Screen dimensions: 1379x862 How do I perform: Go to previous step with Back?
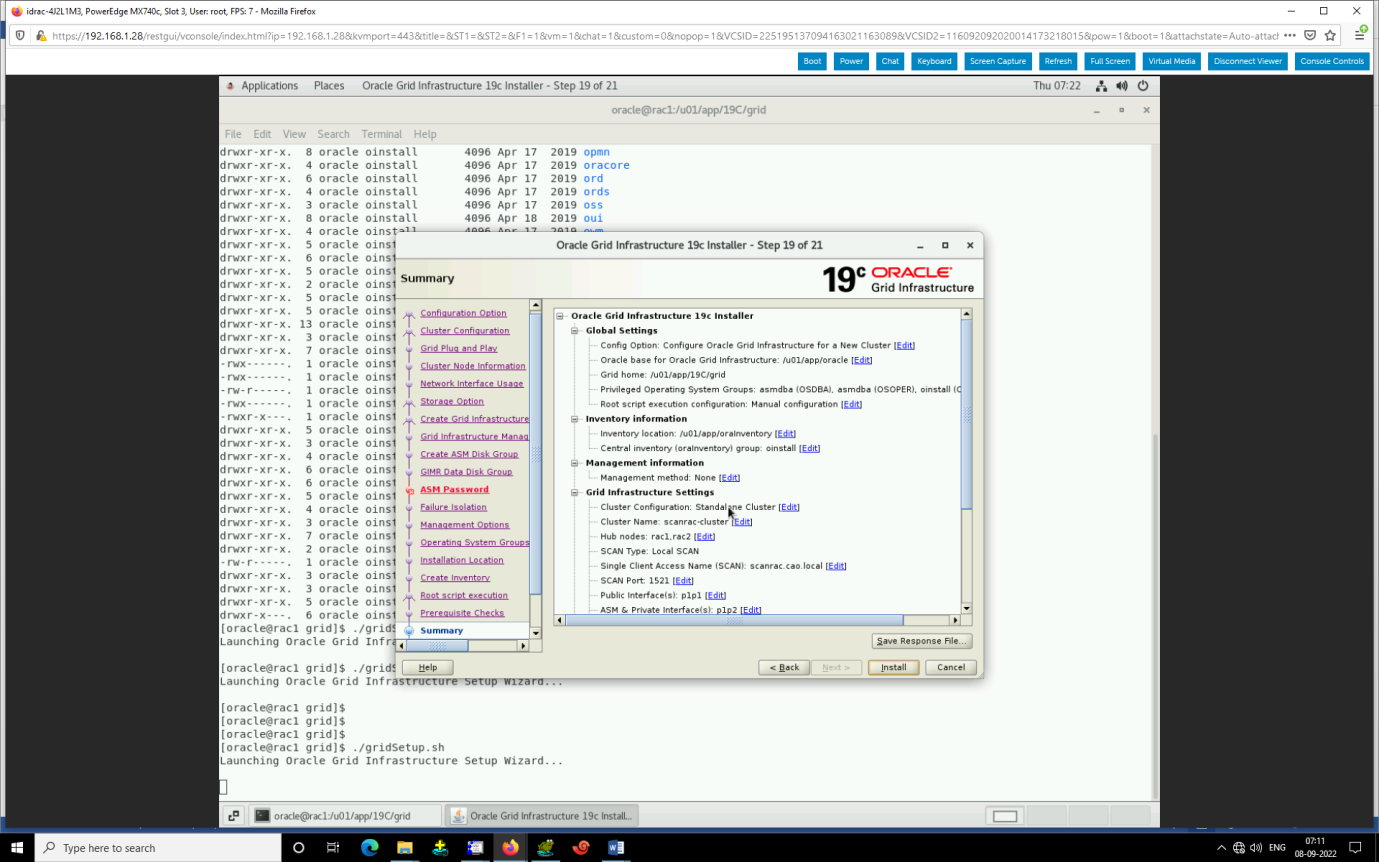784,667
